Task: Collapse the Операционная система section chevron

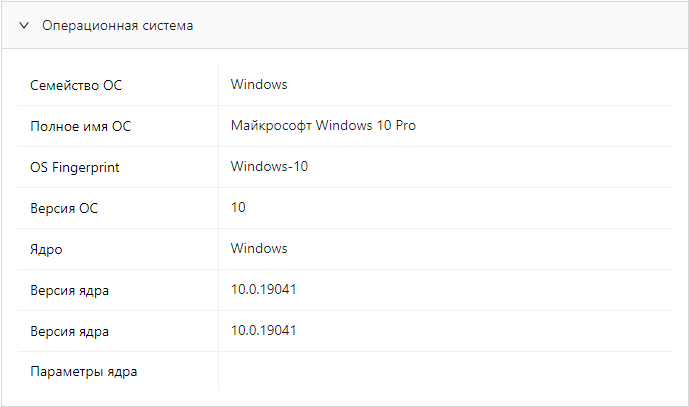Action: [24, 26]
